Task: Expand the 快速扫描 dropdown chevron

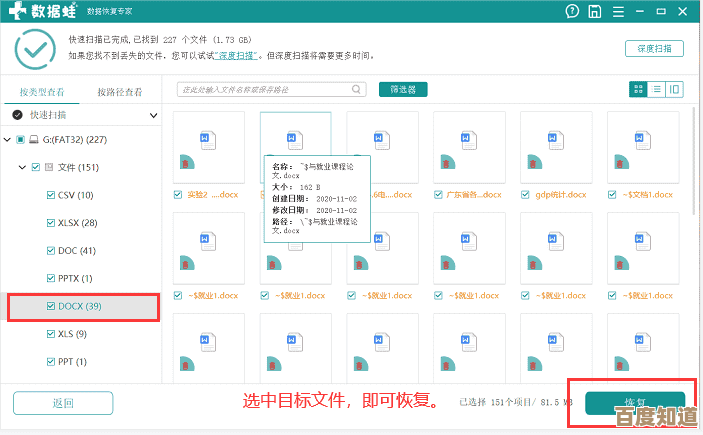Action: coord(151,115)
